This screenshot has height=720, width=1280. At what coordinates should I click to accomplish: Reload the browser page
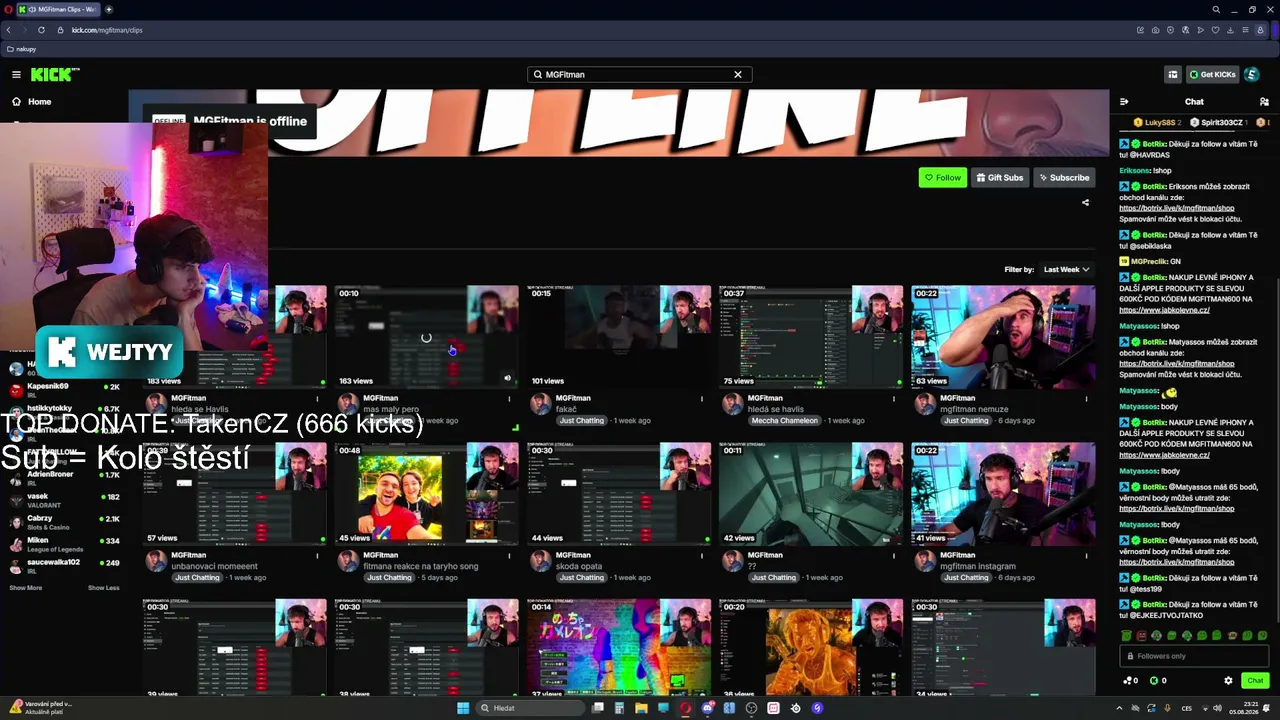41,30
